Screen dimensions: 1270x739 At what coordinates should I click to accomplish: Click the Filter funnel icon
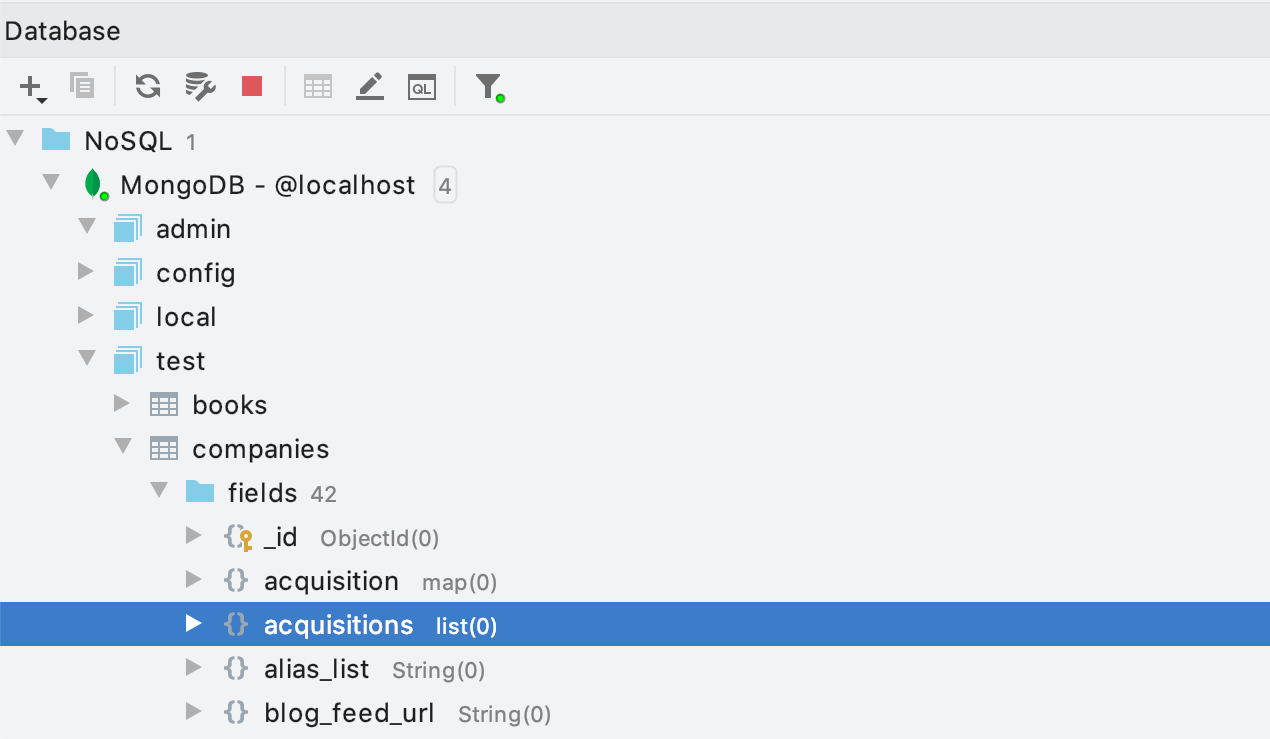[x=488, y=87]
